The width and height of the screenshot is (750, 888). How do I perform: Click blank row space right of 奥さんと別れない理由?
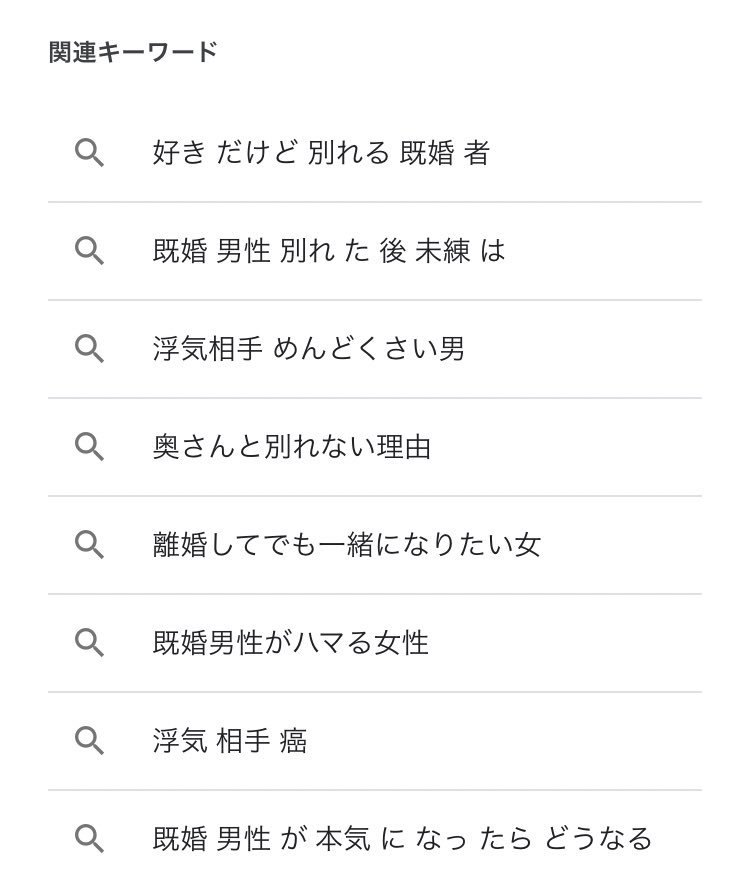pos(566,447)
